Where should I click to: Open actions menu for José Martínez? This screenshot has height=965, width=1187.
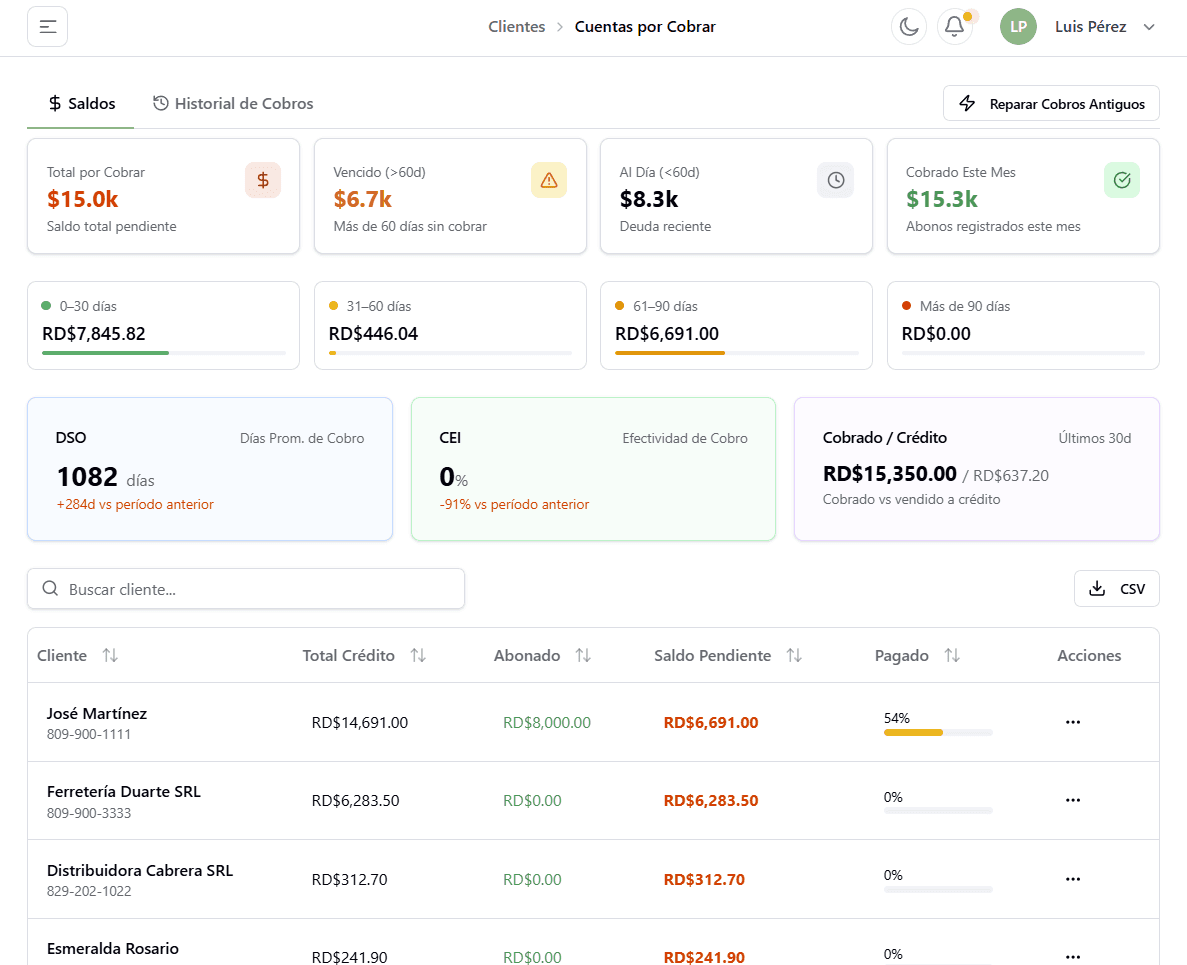coord(1073,722)
